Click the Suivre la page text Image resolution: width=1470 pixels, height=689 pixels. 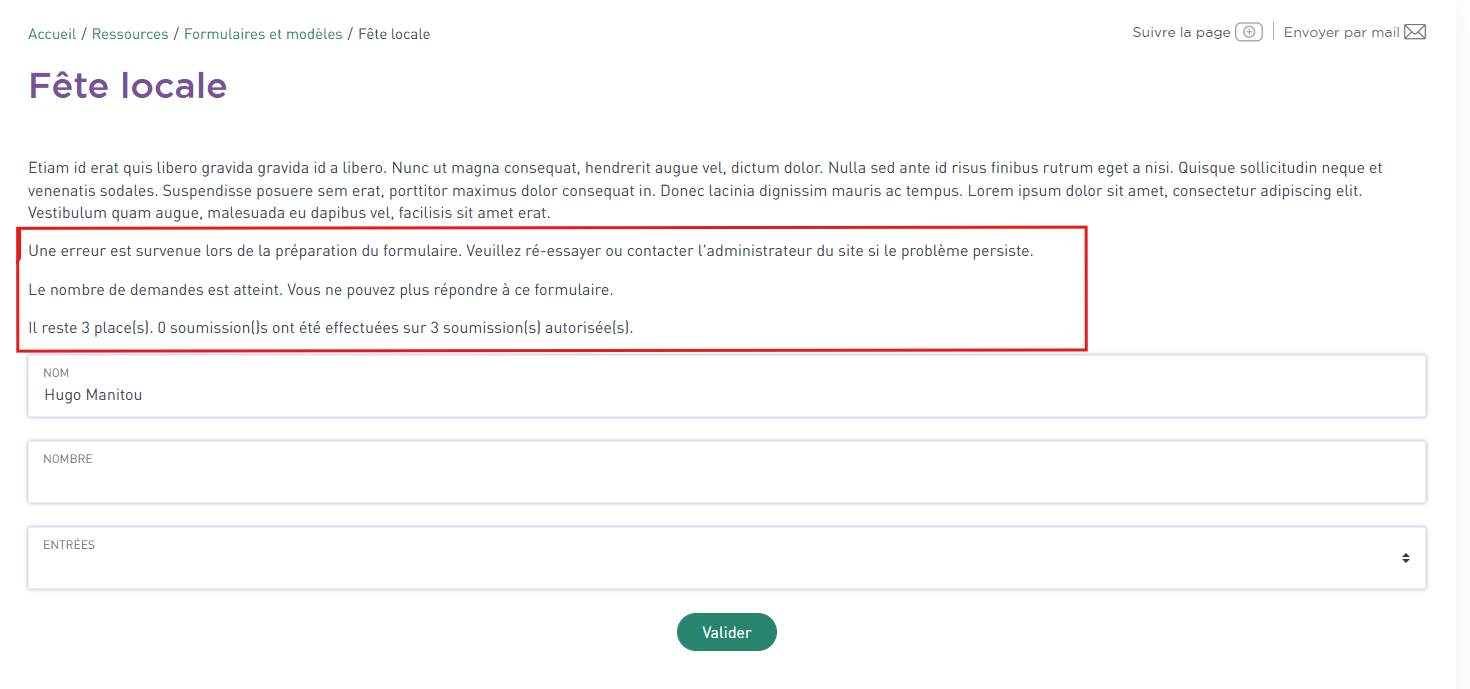[1181, 32]
